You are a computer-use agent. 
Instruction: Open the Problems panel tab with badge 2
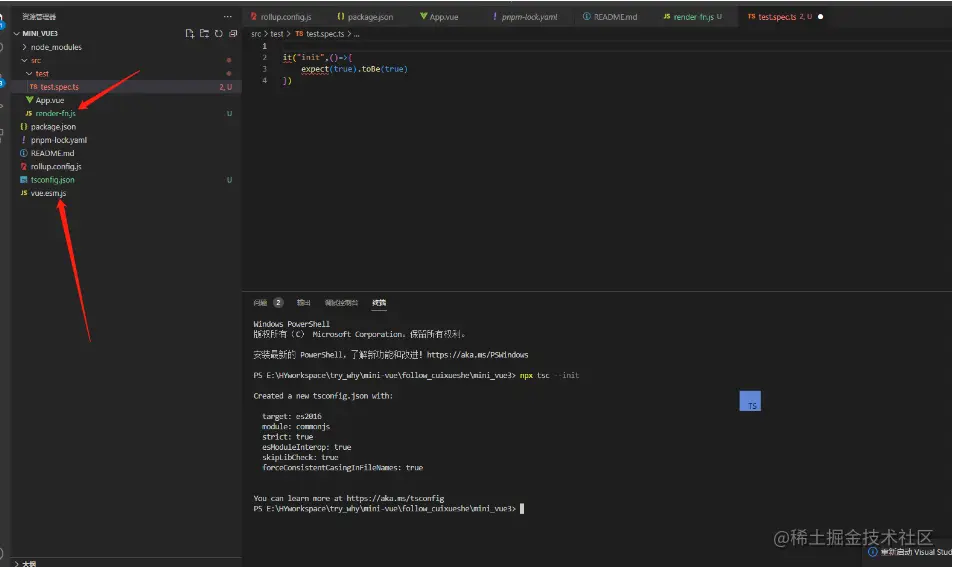(x=267, y=303)
